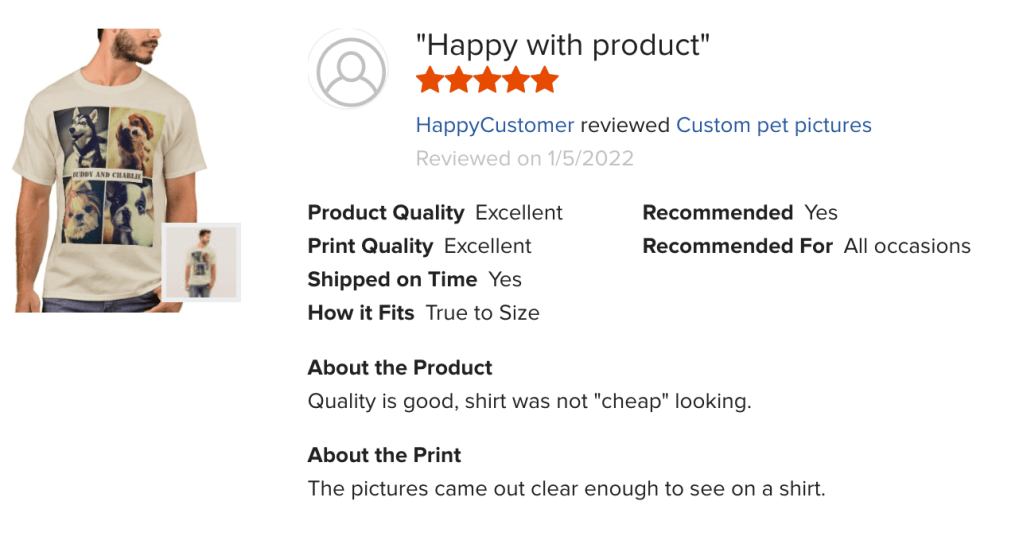The width and height of the screenshot is (1023, 544).
Task: Click the Print Quality label
Action: point(370,246)
